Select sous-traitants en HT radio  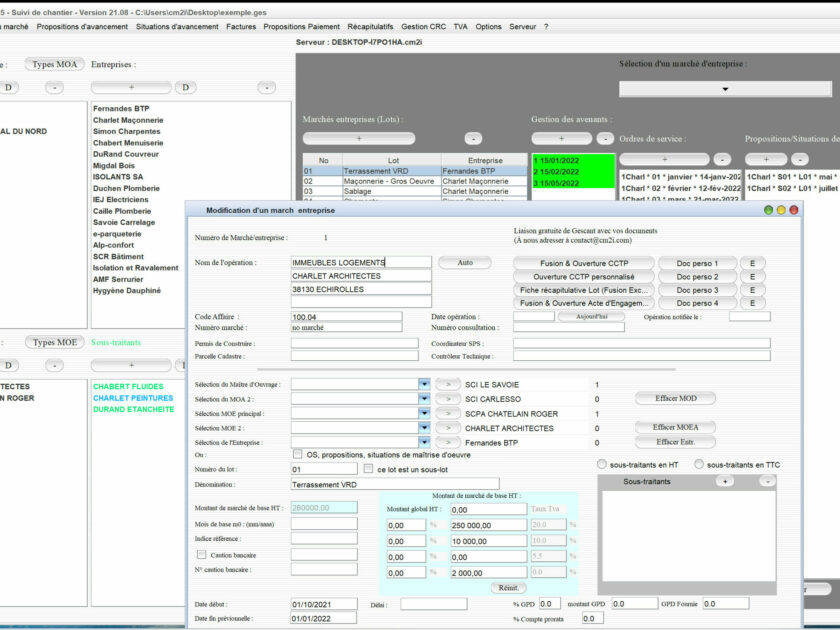pos(602,464)
